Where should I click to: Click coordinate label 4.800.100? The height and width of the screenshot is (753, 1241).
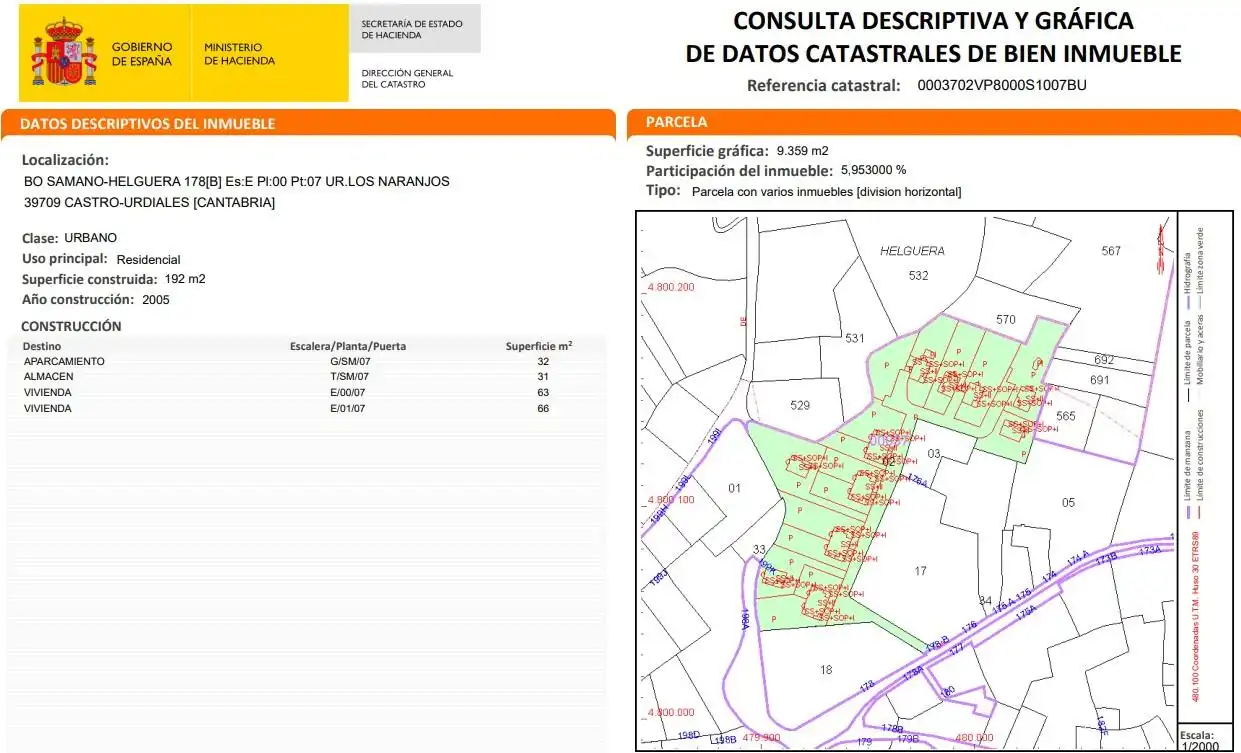(670, 499)
